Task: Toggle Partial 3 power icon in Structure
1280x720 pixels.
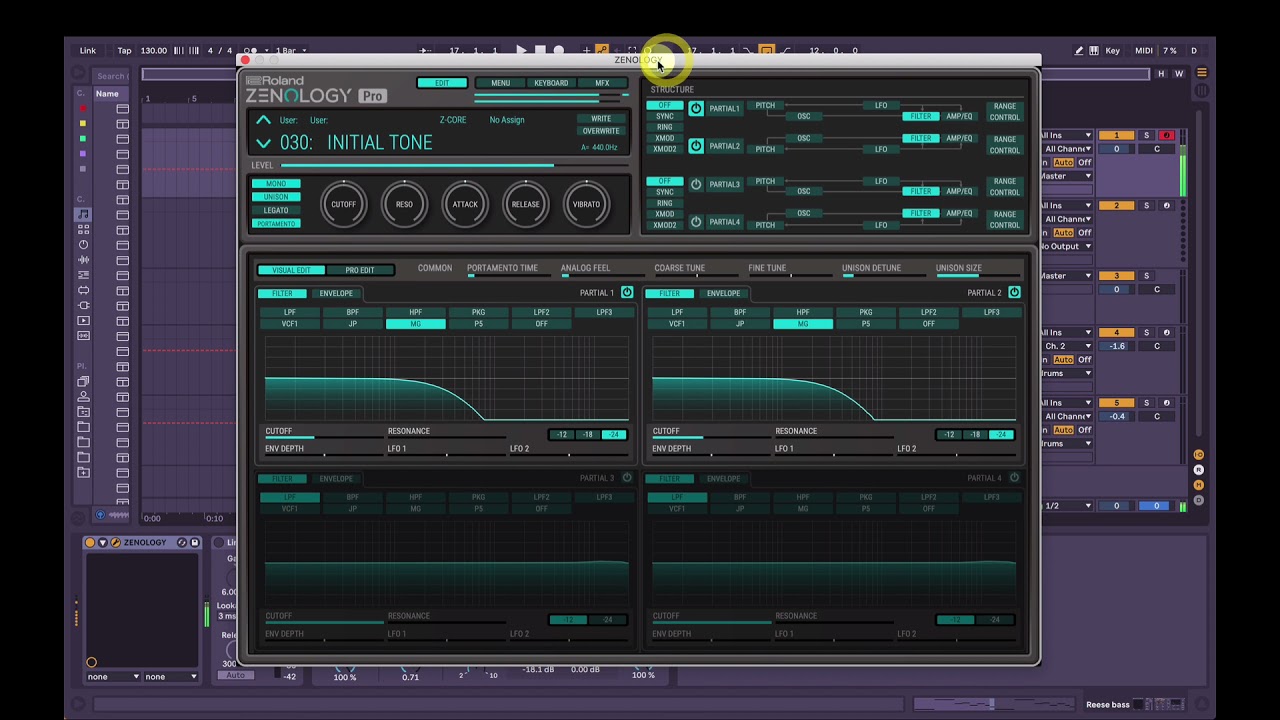Action: pos(696,184)
